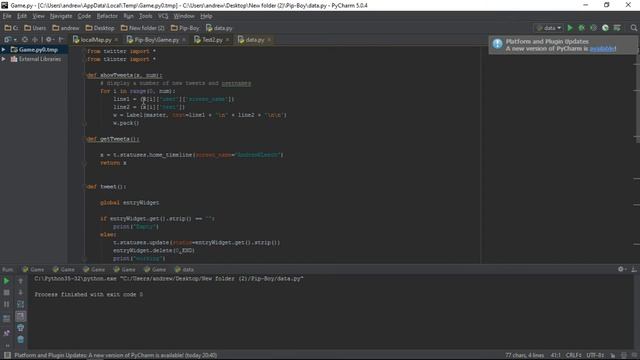Screen dimensions: 640x360
Task: Open the Run panel gear settings icon
Action: click(621, 269)
